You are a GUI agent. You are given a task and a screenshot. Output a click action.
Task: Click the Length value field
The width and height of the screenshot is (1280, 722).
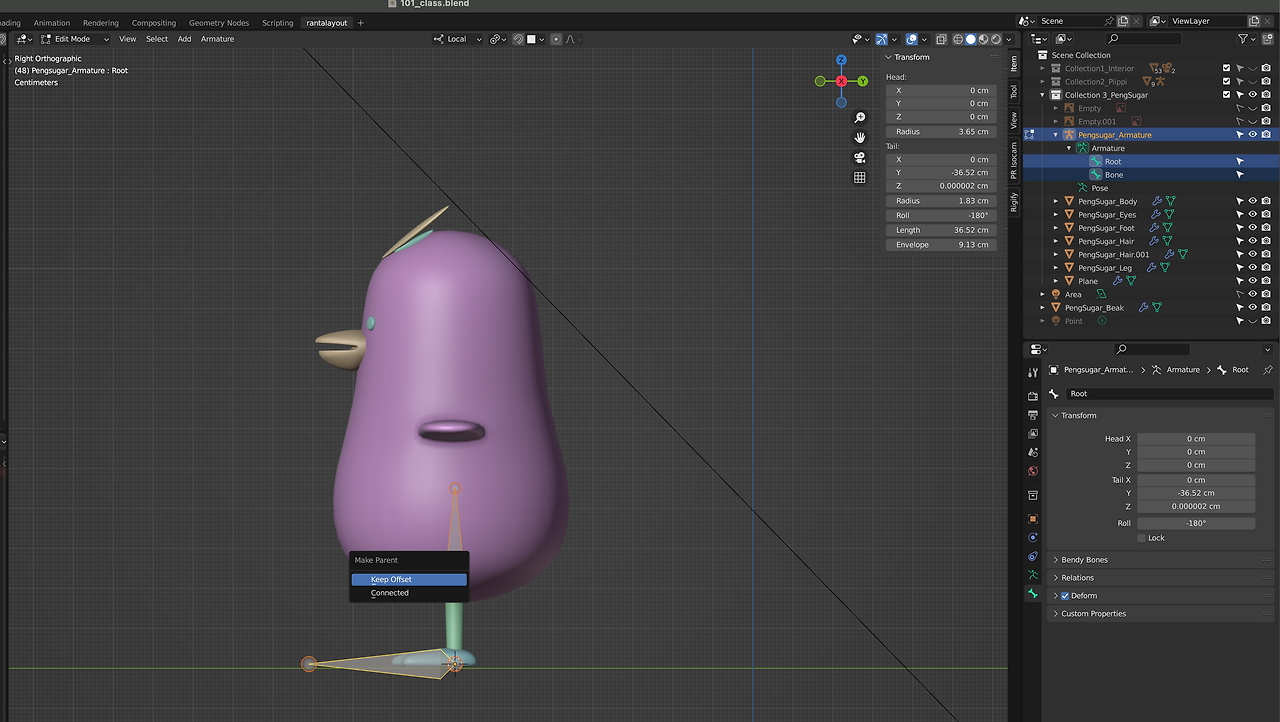point(940,230)
